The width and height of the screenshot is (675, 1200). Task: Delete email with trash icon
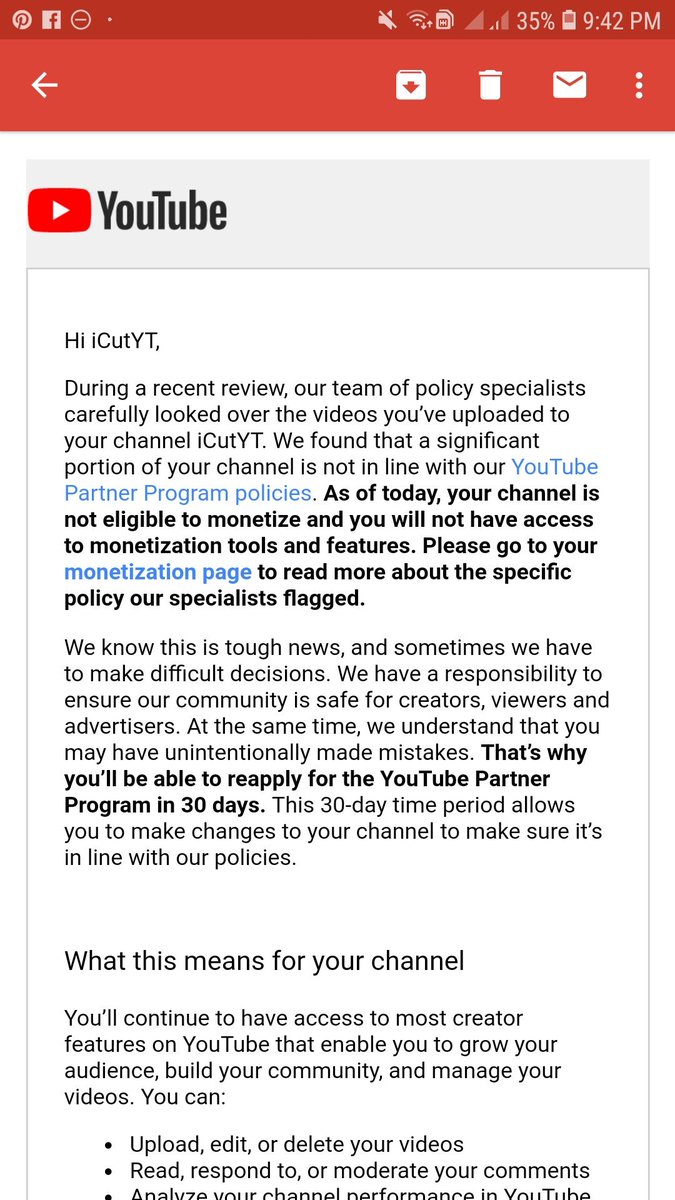coord(490,85)
